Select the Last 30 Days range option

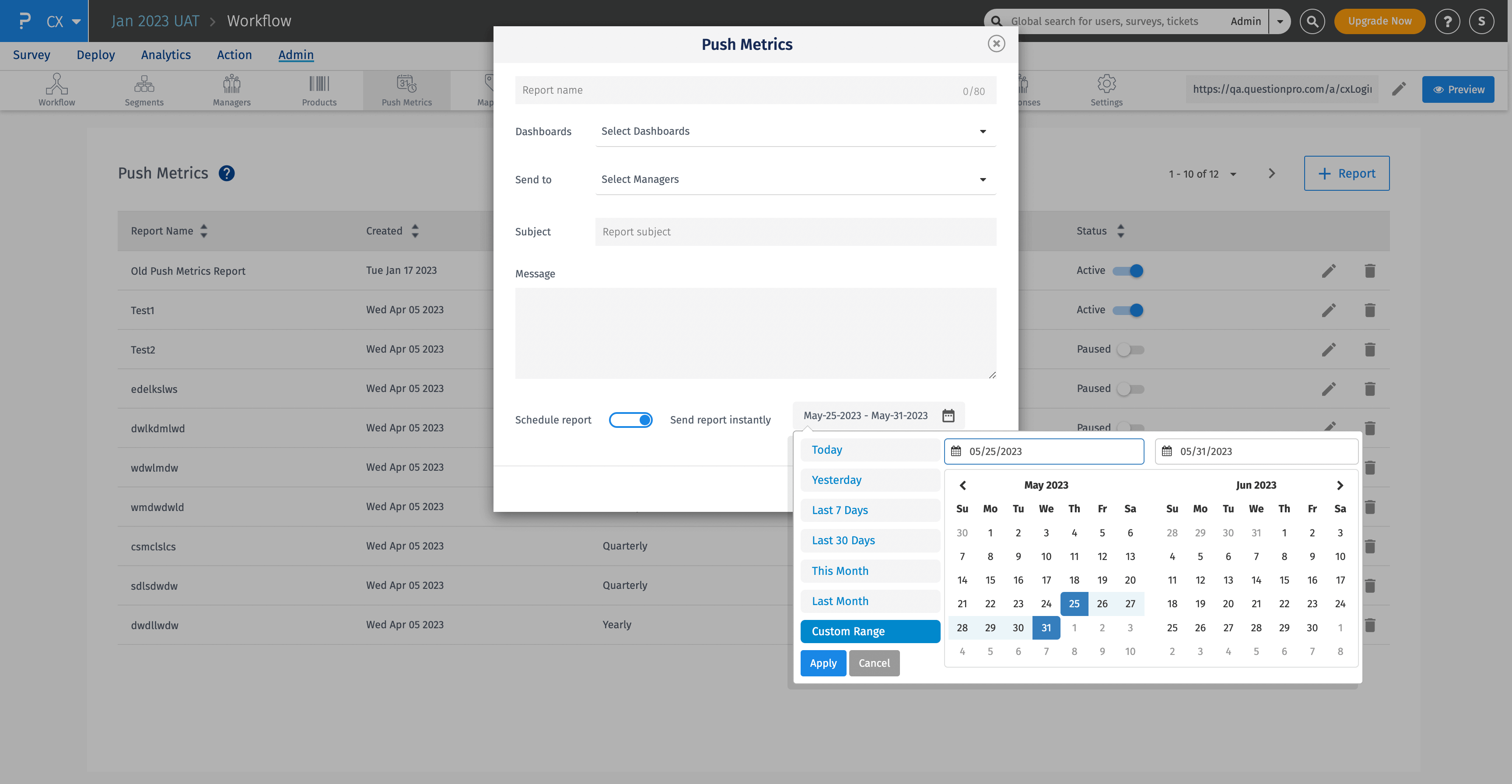click(843, 540)
